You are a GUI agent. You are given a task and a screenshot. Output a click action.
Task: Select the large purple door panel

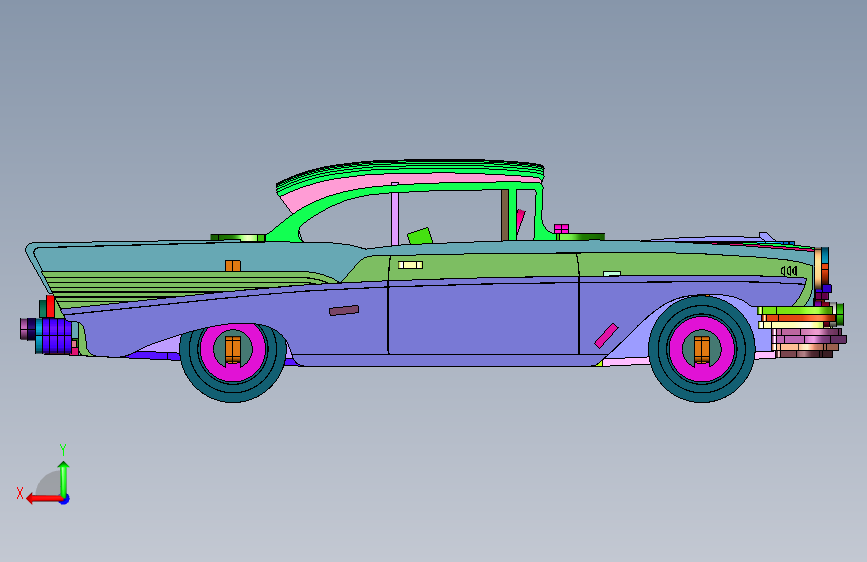coord(483,318)
